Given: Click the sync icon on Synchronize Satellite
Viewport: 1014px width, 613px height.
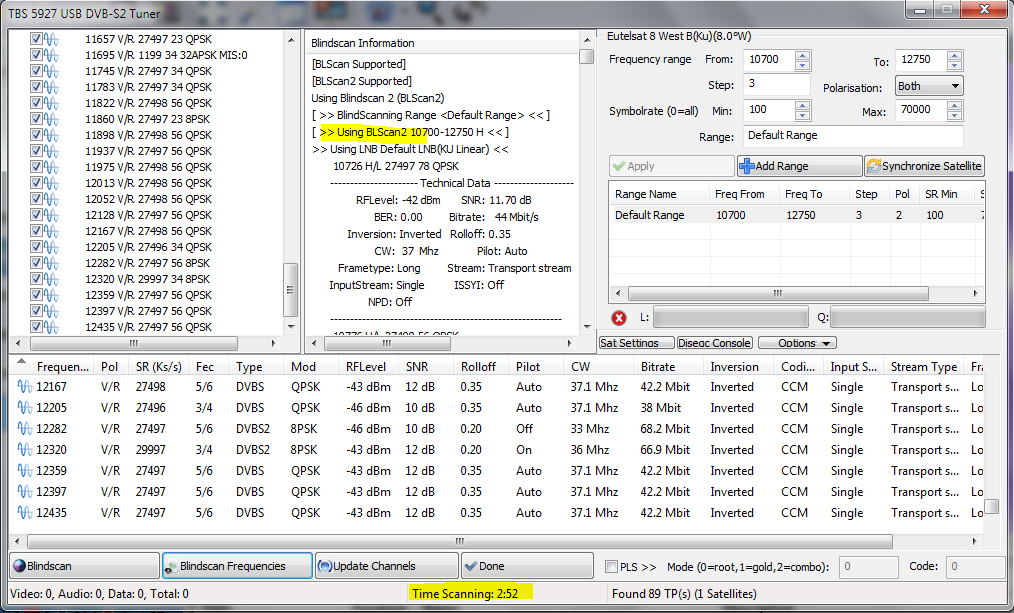Looking at the screenshot, I should click(874, 166).
